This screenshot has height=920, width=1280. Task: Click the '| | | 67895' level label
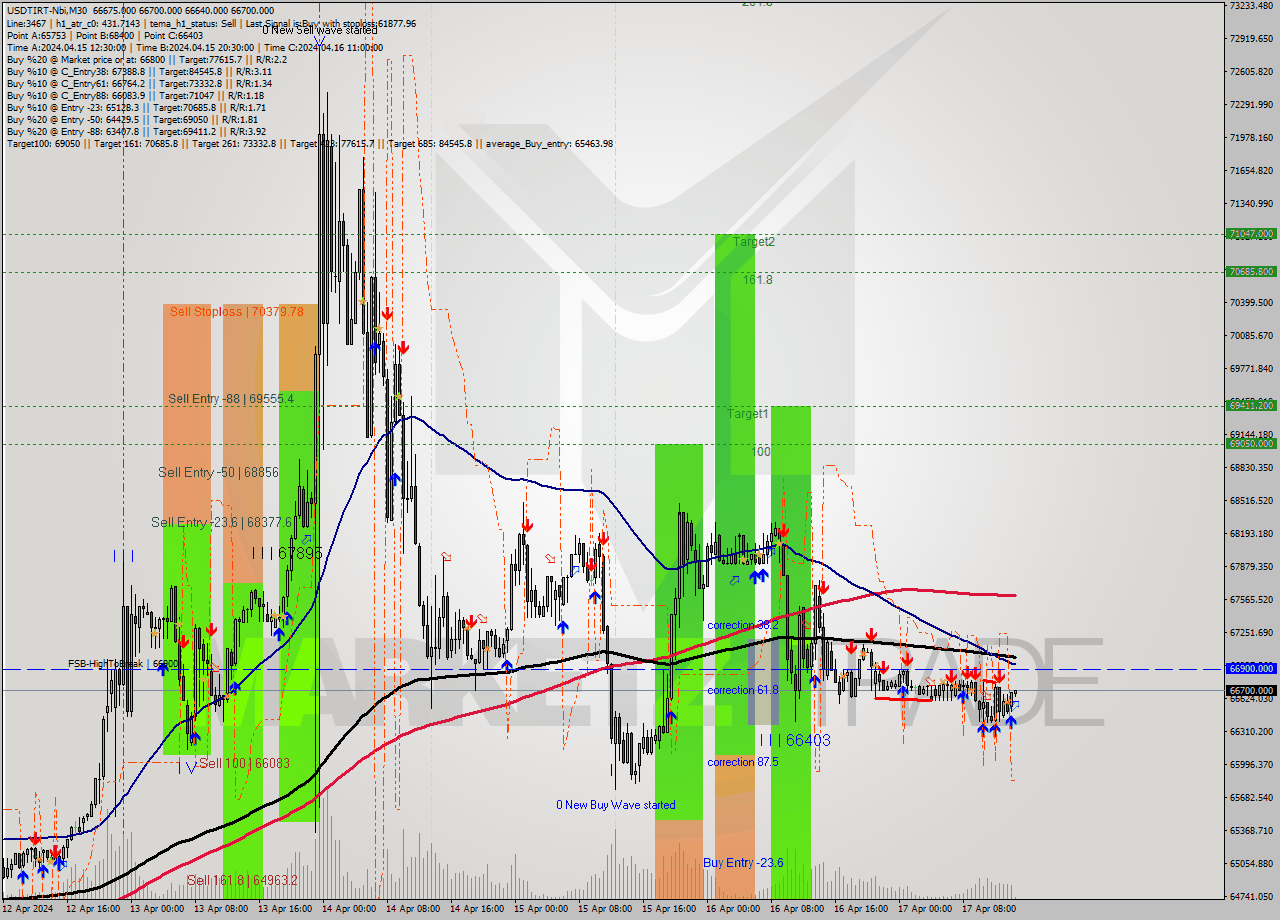287,552
